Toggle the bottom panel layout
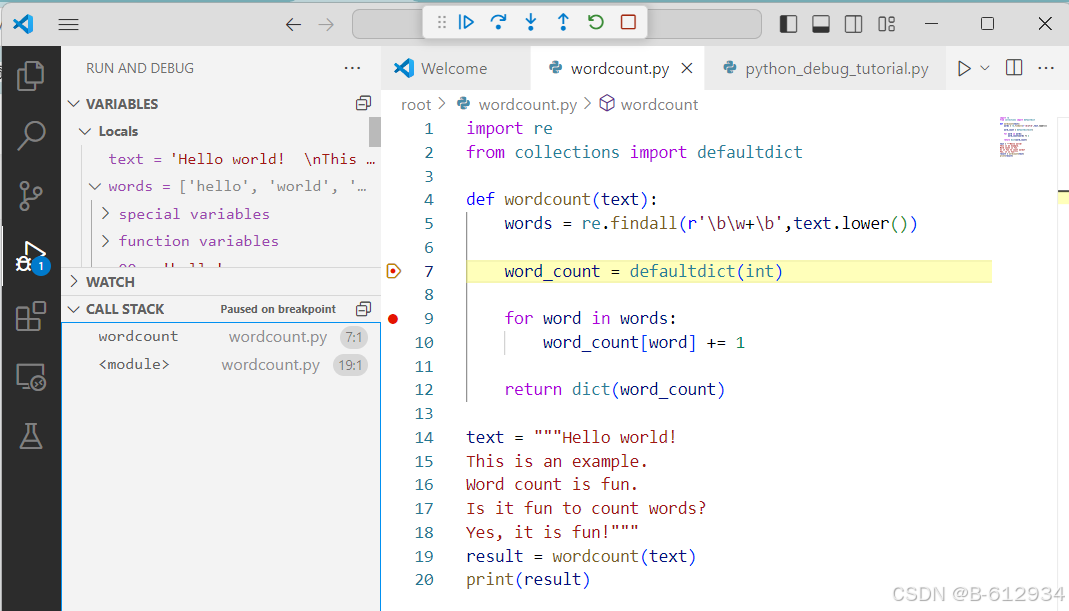 click(x=821, y=24)
